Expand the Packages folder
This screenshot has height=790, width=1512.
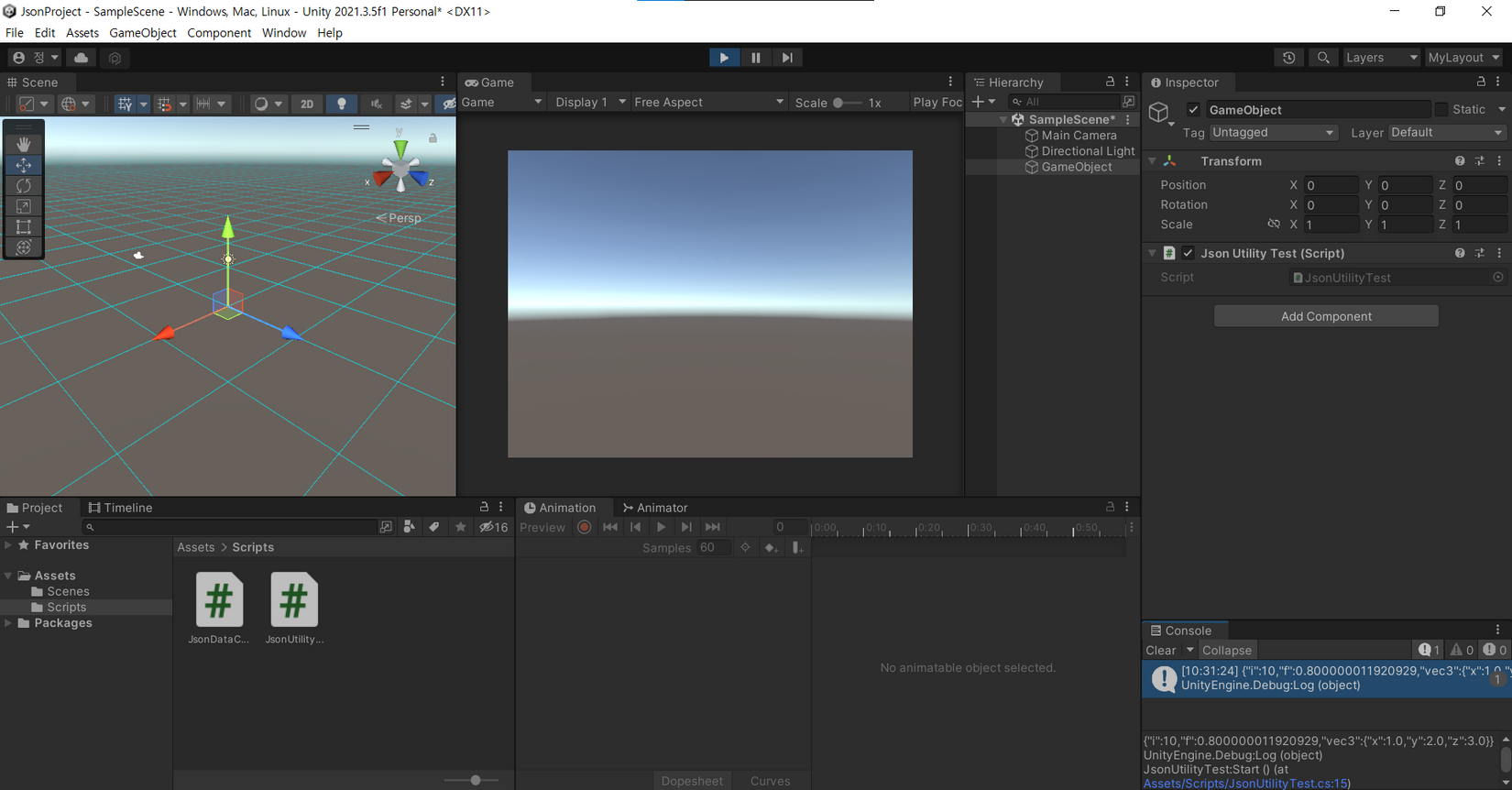8,623
